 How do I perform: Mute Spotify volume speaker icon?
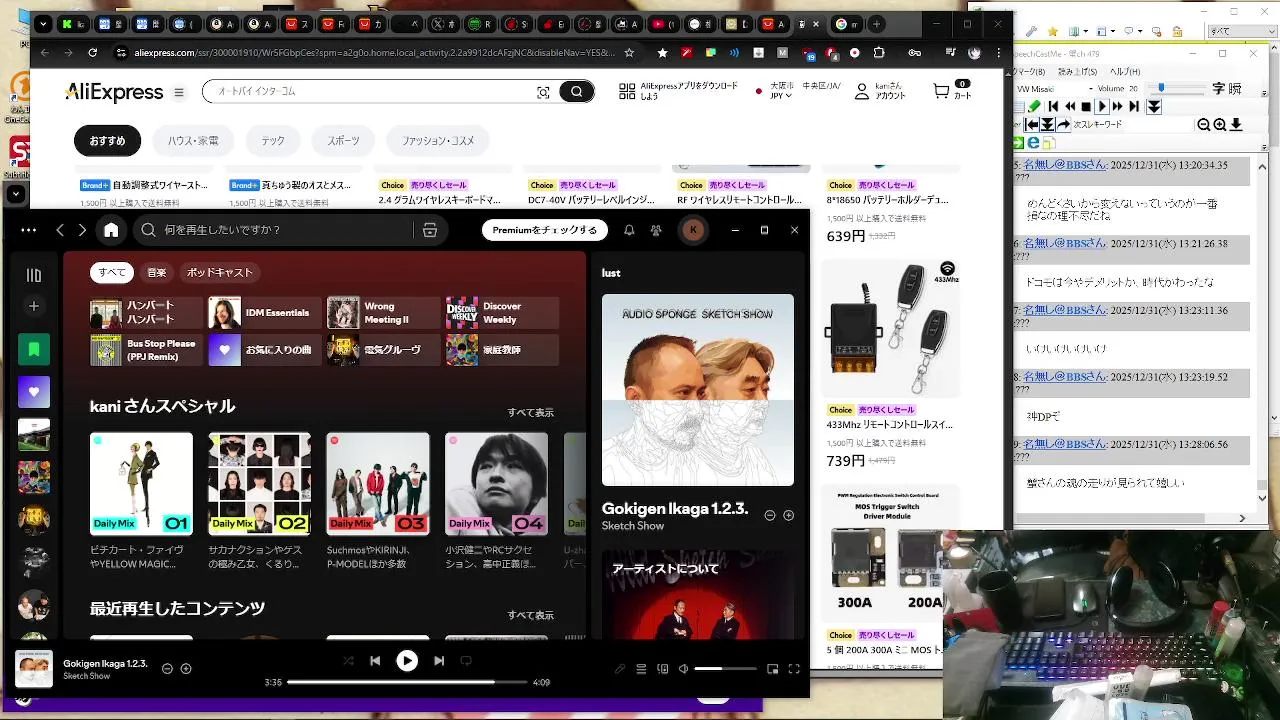pyautogui.click(x=684, y=669)
